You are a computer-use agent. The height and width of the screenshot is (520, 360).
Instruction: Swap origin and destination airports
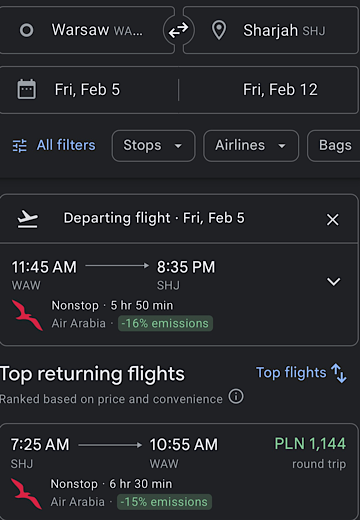[178, 31]
